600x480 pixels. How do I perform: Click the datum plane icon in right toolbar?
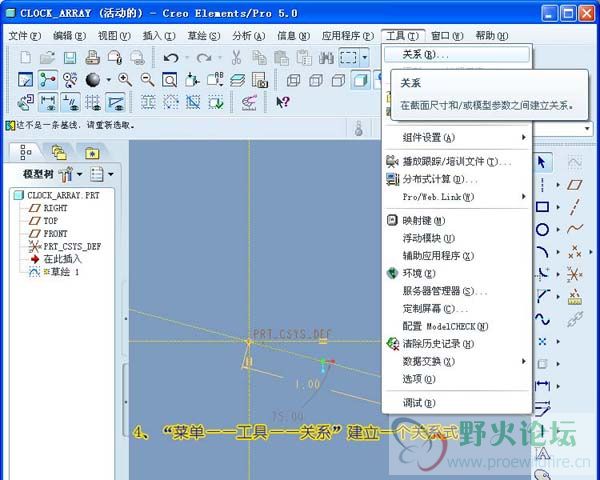pos(575,185)
